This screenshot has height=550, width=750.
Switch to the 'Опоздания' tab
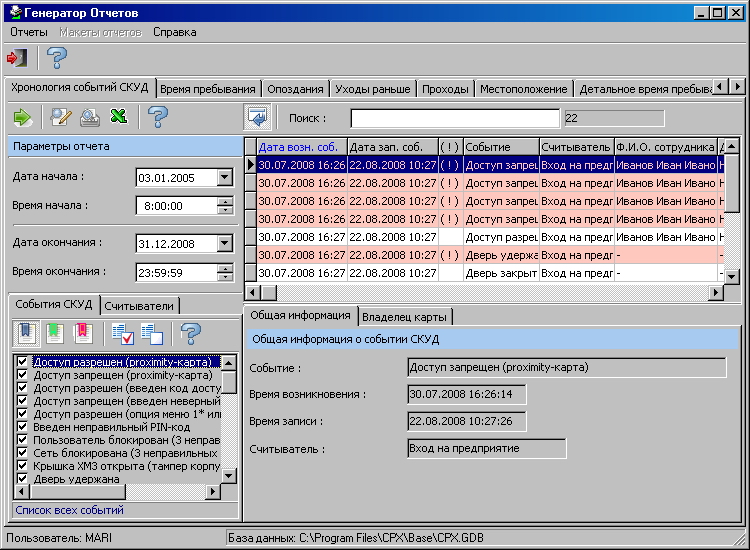(x=296, y=89)
